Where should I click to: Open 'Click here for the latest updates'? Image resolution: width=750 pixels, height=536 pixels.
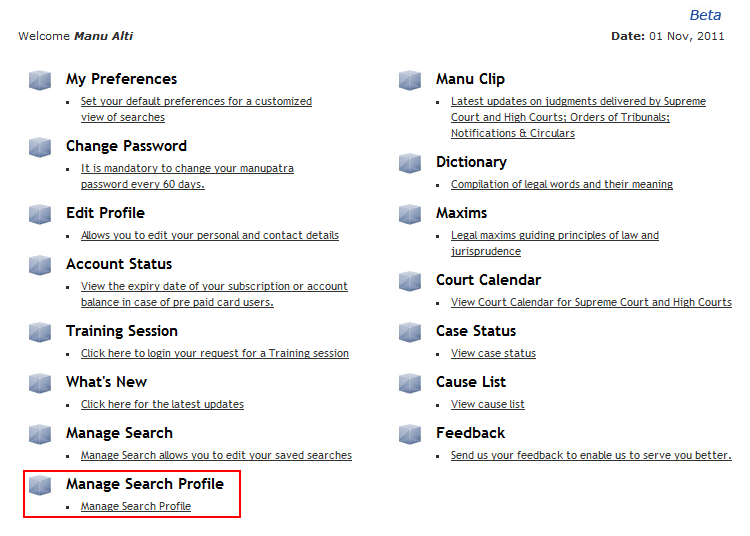coord(162,404)
